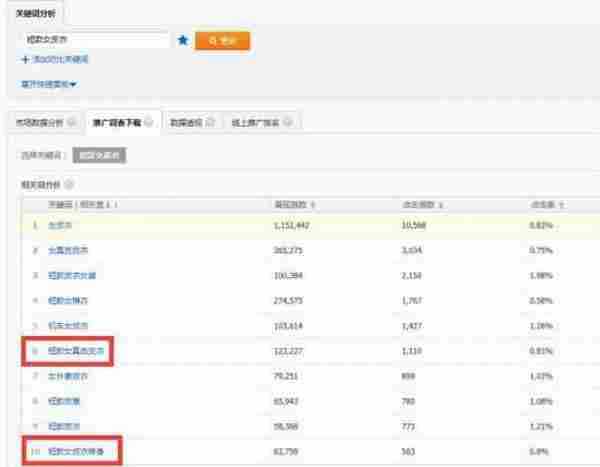This screenshot has height=467, width=600.
Task: Click help icon on the active second tab
Action: coord(148,123)
